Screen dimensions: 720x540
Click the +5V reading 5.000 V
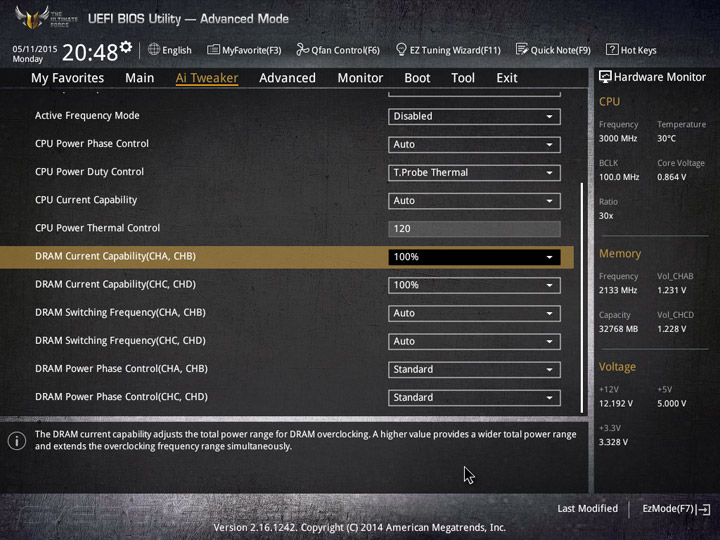[x=671, y=404]
